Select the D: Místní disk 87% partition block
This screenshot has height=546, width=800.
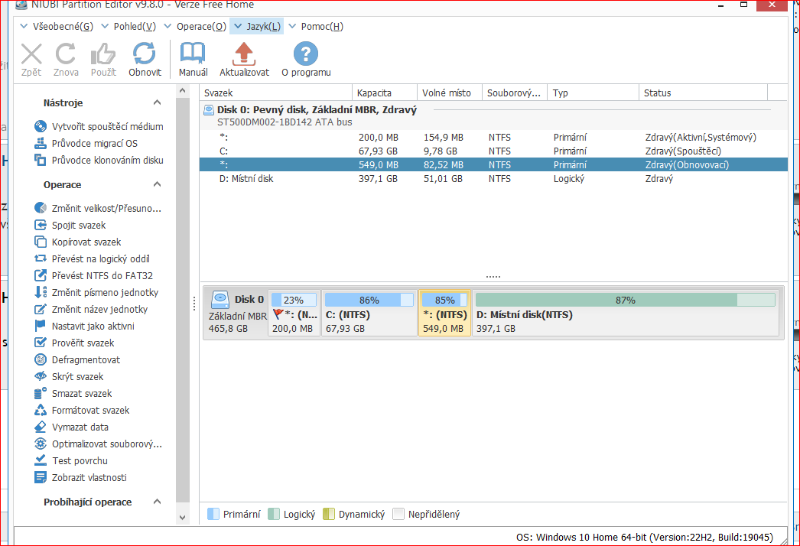tap(626, 313)
